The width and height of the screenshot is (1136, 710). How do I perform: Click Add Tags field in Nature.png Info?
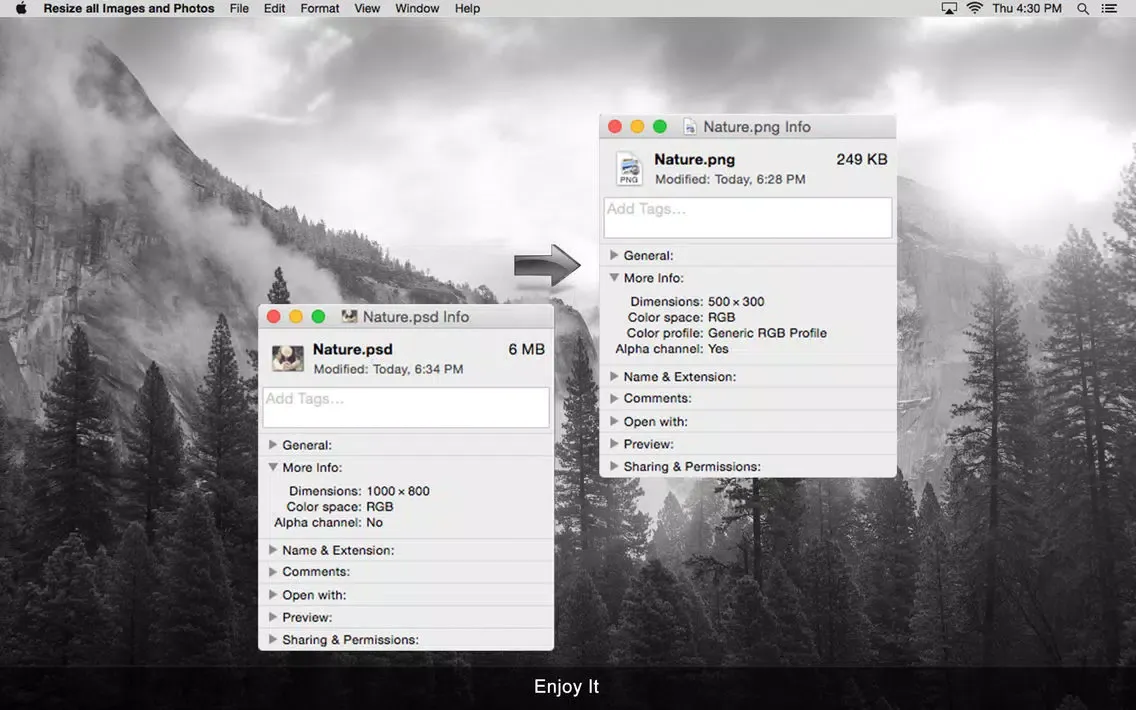click(748, 217)
